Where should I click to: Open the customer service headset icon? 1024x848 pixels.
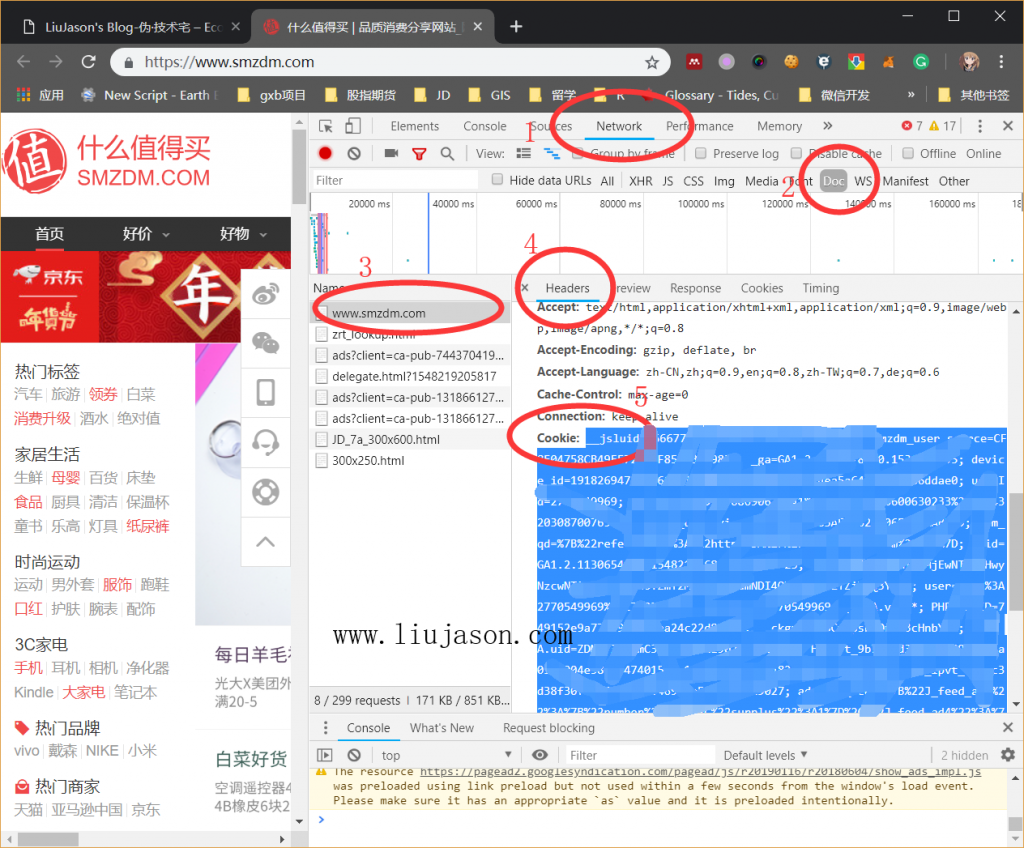(x=266, y=442)
